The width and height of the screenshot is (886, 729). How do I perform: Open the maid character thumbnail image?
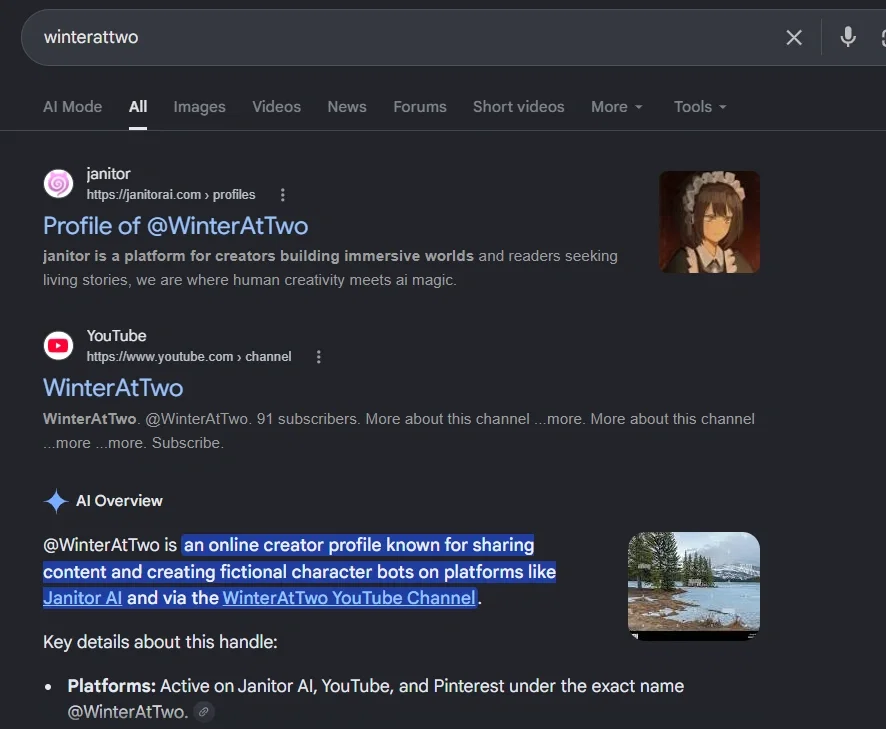point(709,222)
